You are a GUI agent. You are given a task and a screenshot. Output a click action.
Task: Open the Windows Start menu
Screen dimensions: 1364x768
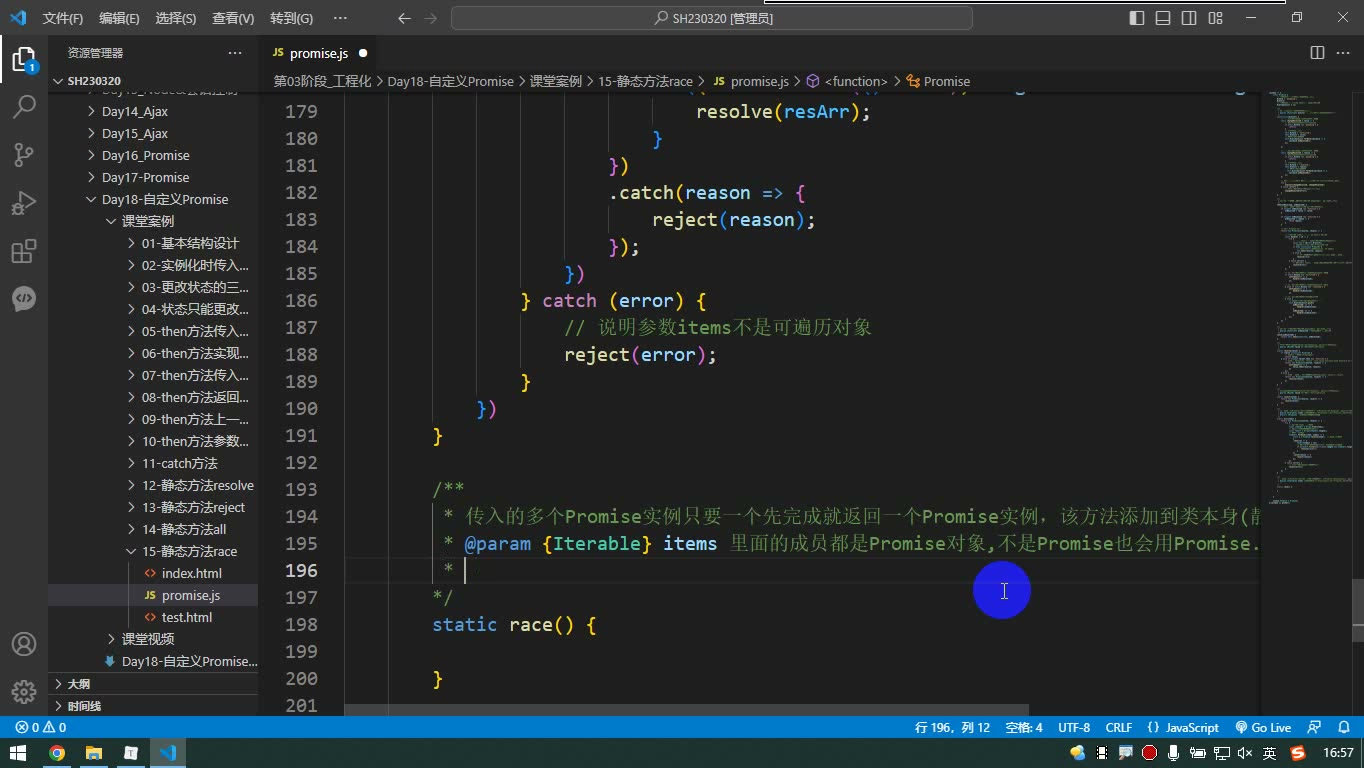point(18,753)
